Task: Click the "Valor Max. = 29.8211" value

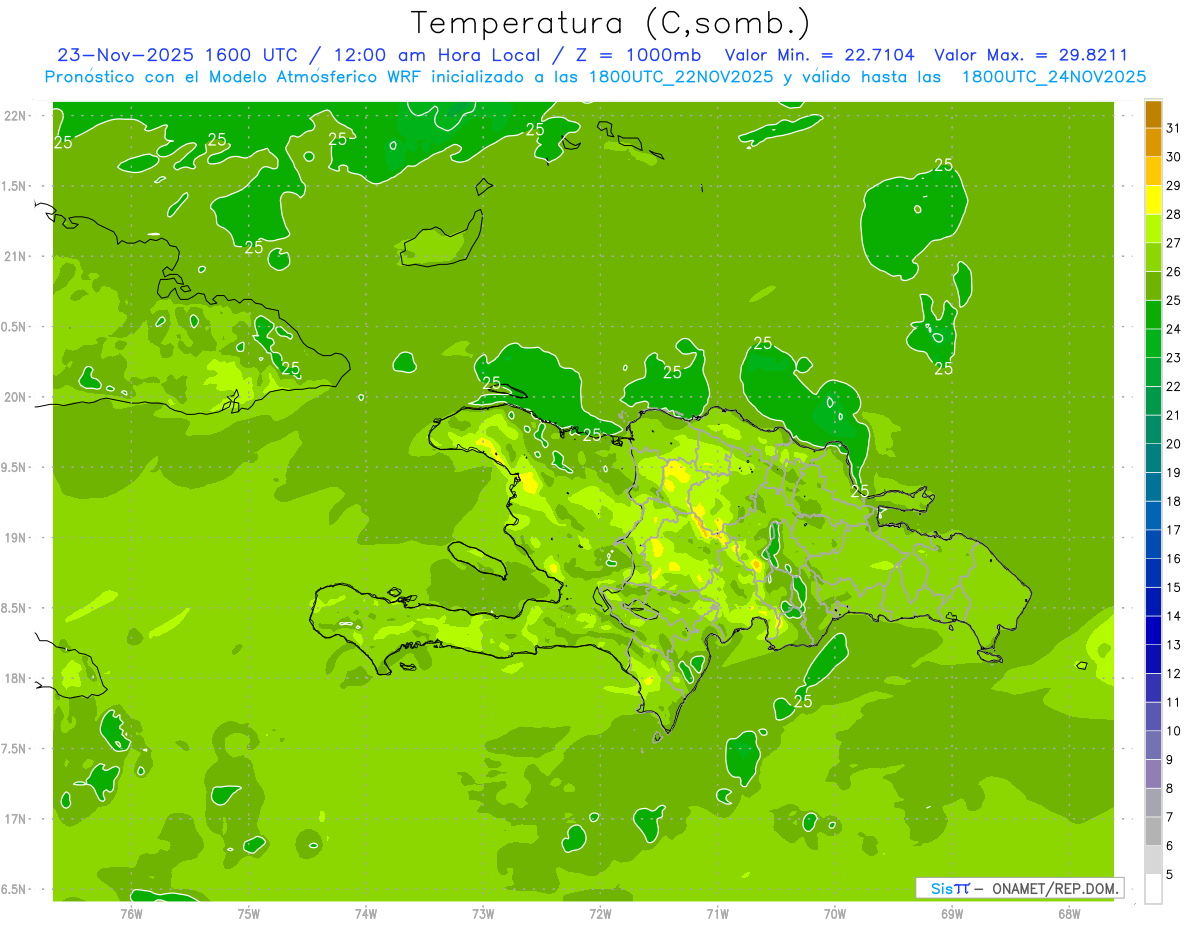Action: pyautogui.click(x=1031, y=55)
